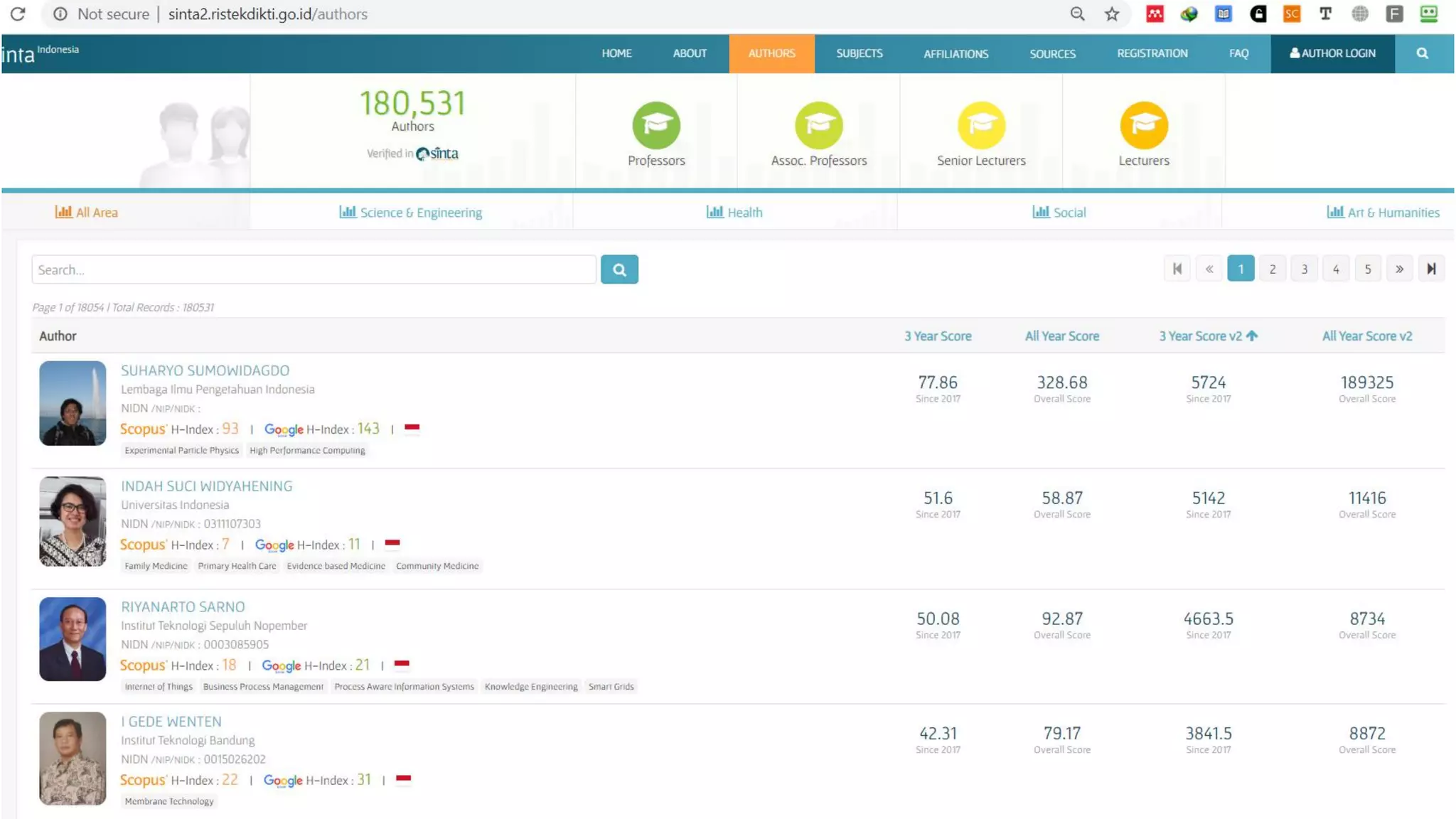Click the AUTHOR LOGIN button
Viewport: 1456px width, 819px height.
1332,53
